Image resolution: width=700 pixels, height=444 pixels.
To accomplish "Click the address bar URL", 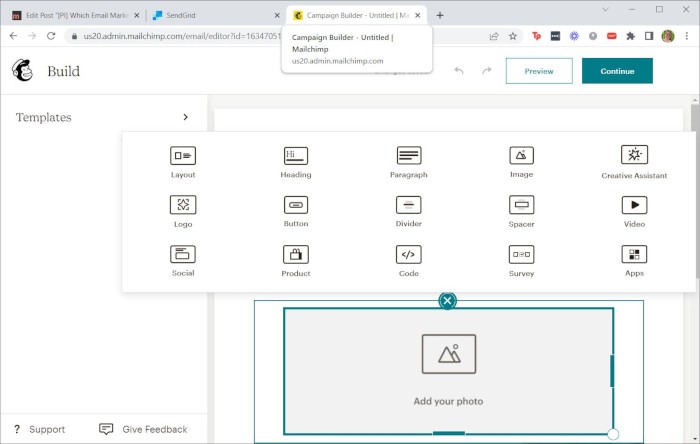I will point(182,36).
